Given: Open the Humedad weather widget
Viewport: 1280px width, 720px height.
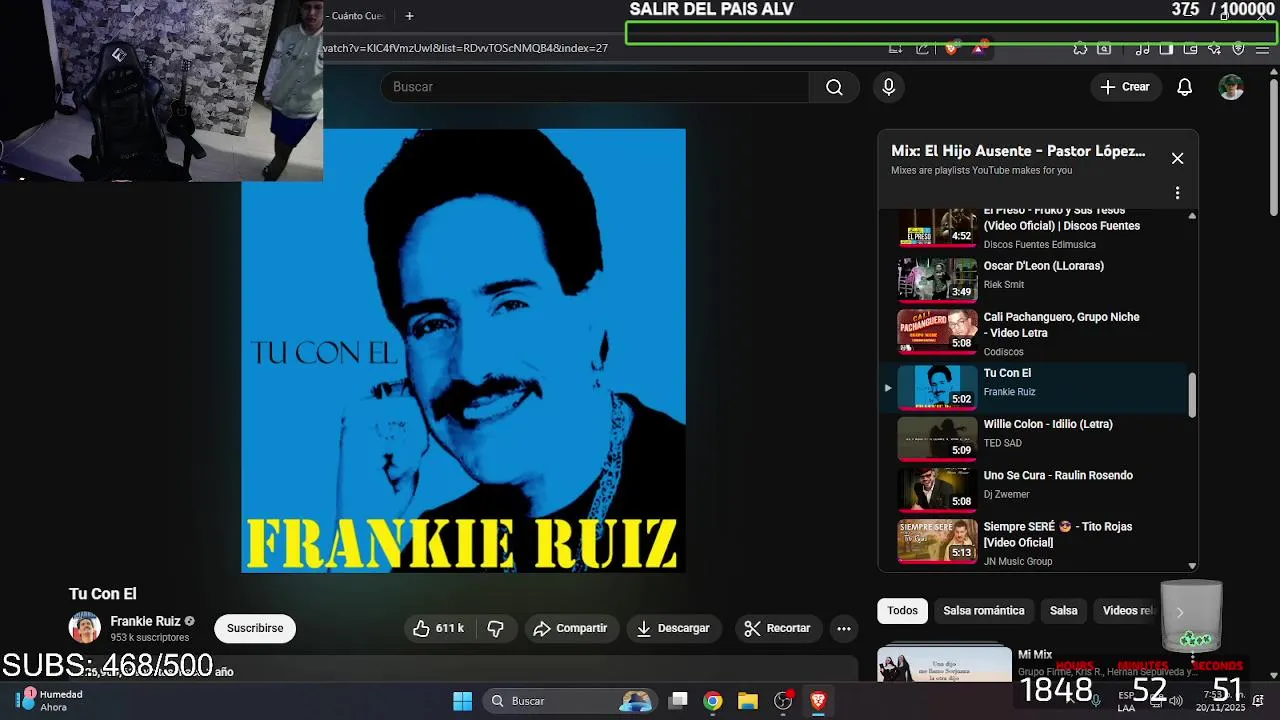Looking at the screenshot, I should tap(50, 701).
